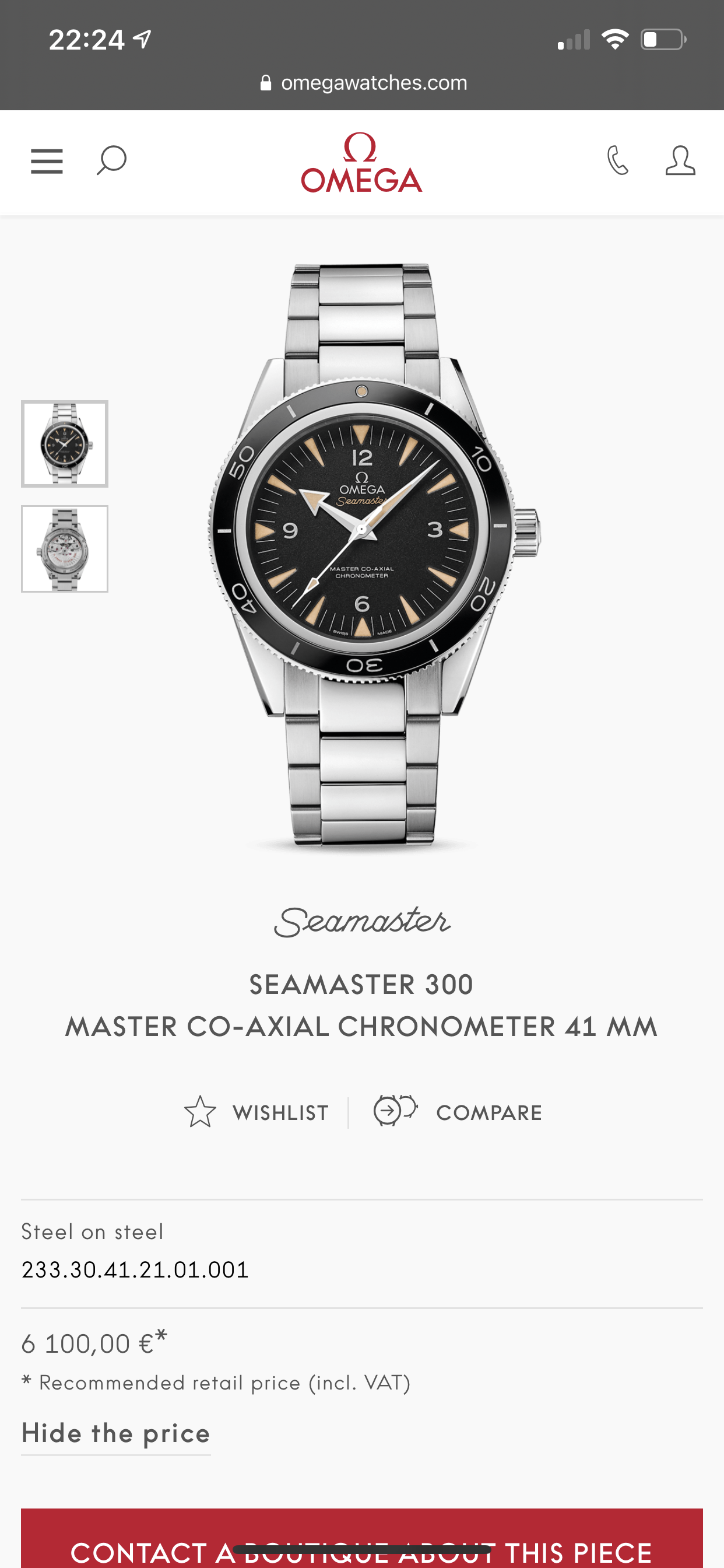Tap the Seamaster script collection logo
Viewport: 724px width, 1568px height.
362,922
